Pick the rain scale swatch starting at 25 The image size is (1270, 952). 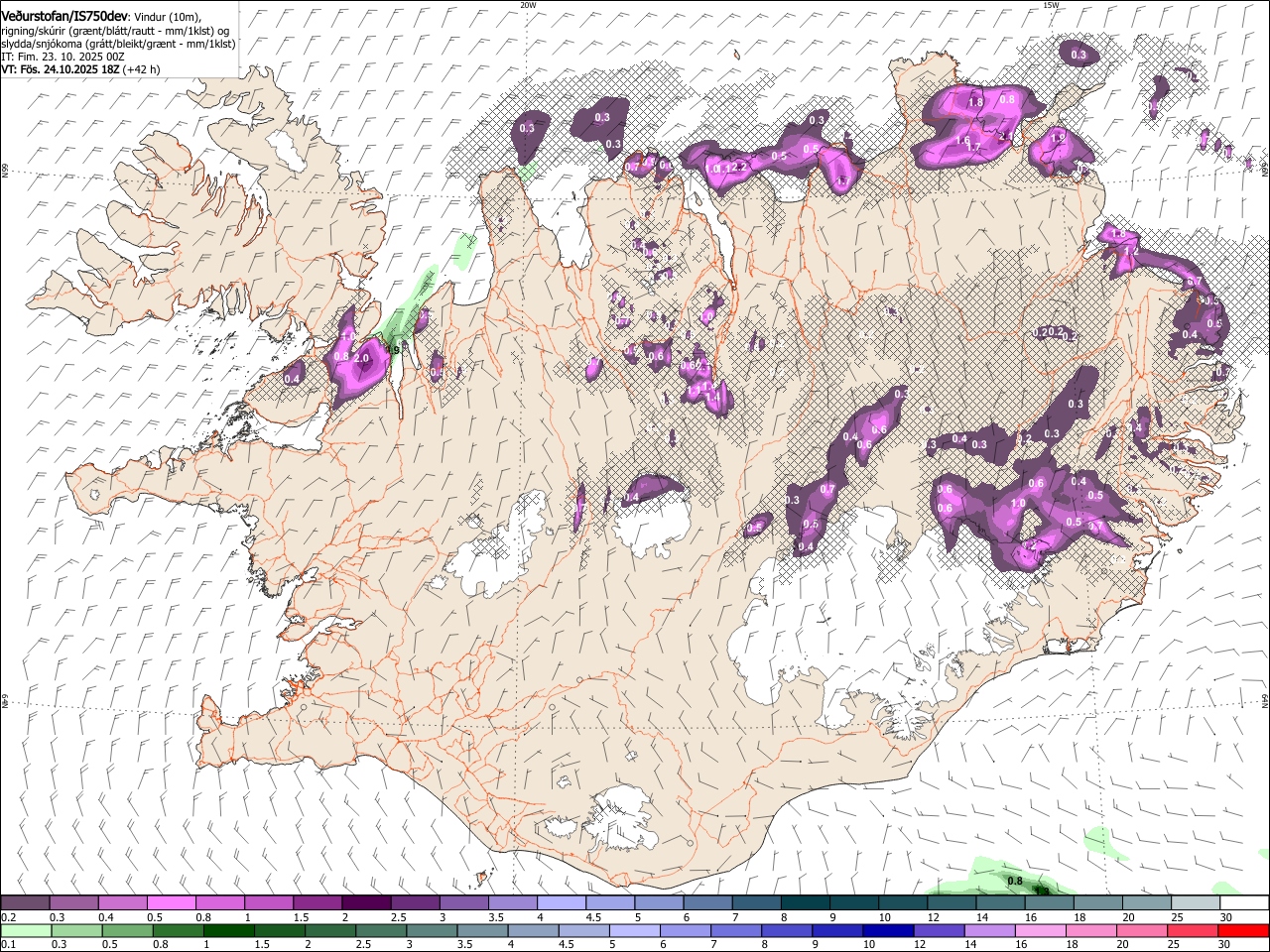click(1193, 930)
